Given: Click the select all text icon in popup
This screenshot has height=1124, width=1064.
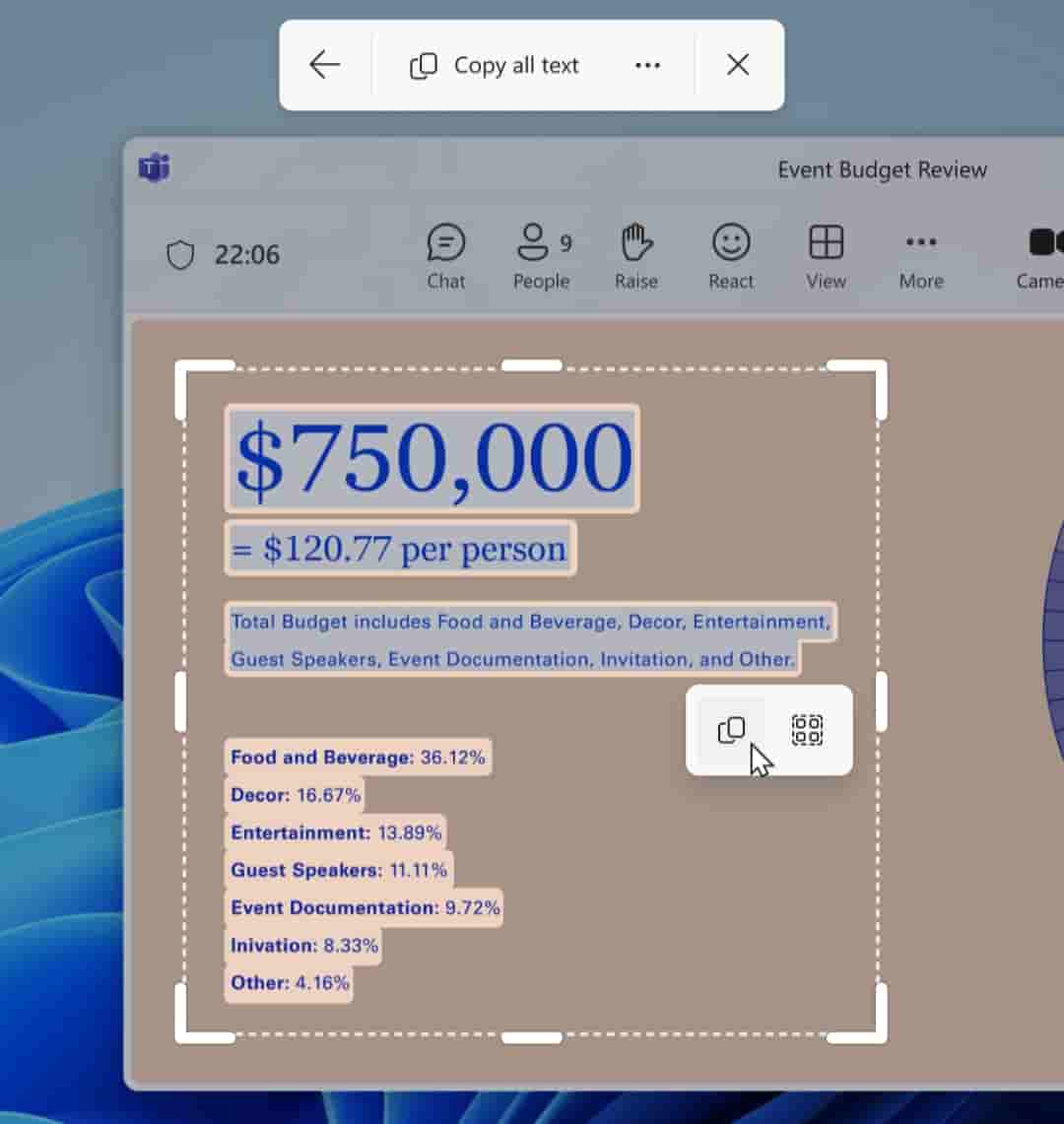Looking at the screenshot, I should pyautogui.click(x=807, y=730).
